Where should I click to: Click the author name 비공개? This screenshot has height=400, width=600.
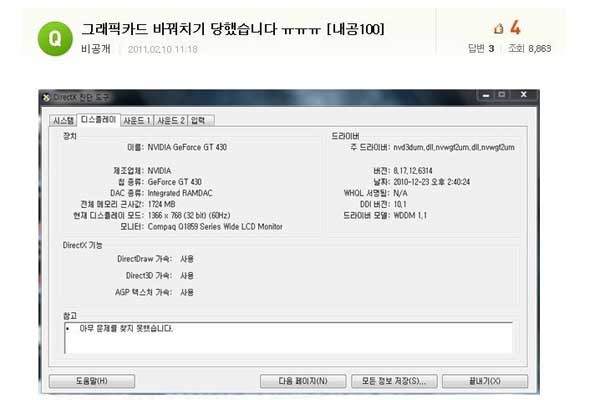(x=96, y=48)
